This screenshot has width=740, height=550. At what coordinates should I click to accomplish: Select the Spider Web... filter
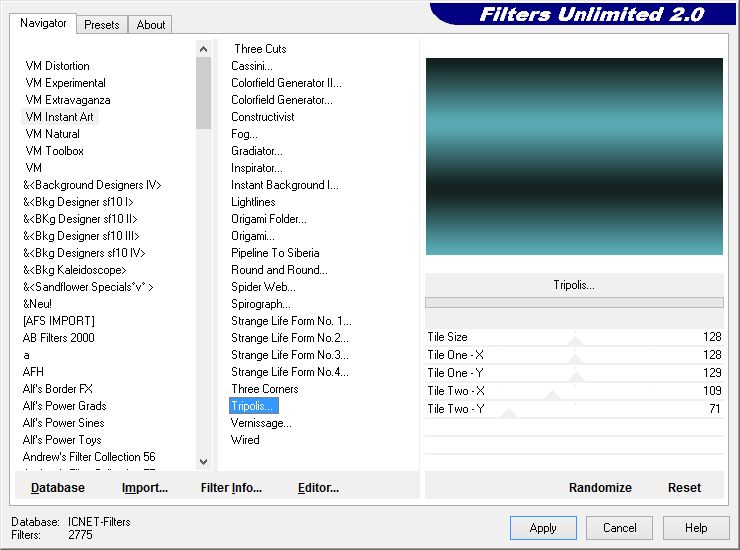(x=263, y=287)
